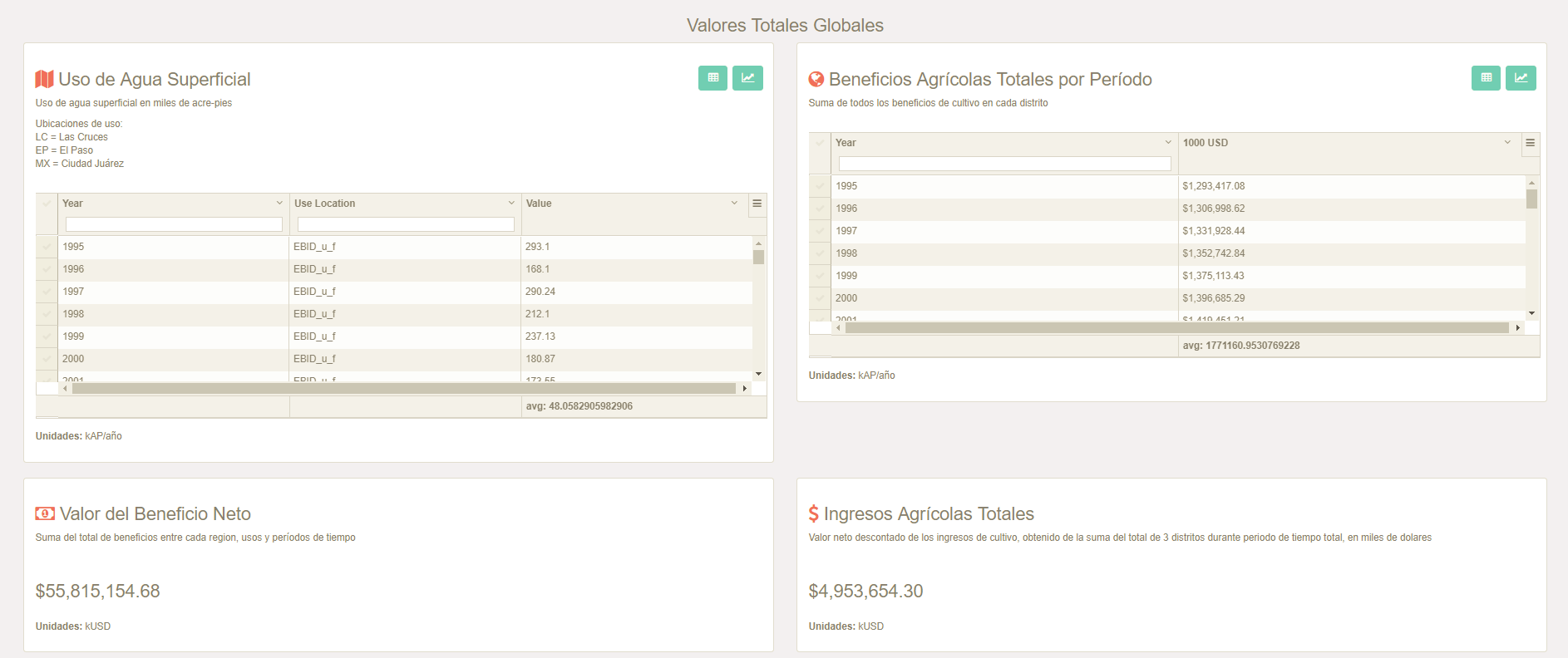Focus Year filter field in water use table

pos(174,224)
